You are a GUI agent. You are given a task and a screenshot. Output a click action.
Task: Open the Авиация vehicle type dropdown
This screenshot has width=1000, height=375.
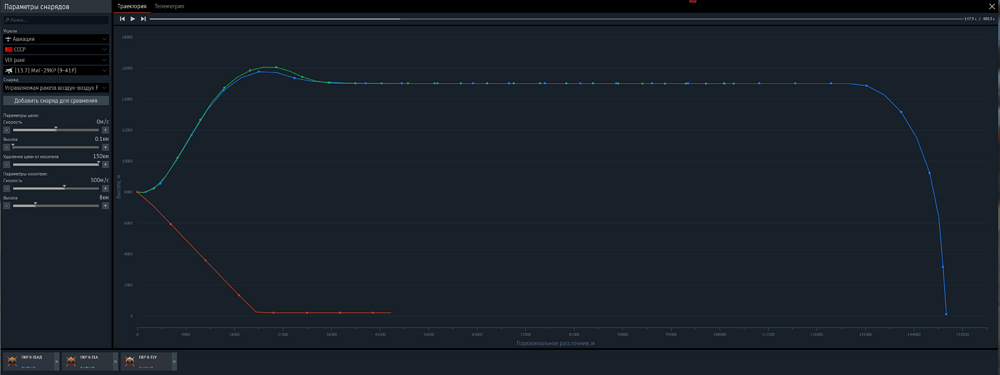(55, 39)
